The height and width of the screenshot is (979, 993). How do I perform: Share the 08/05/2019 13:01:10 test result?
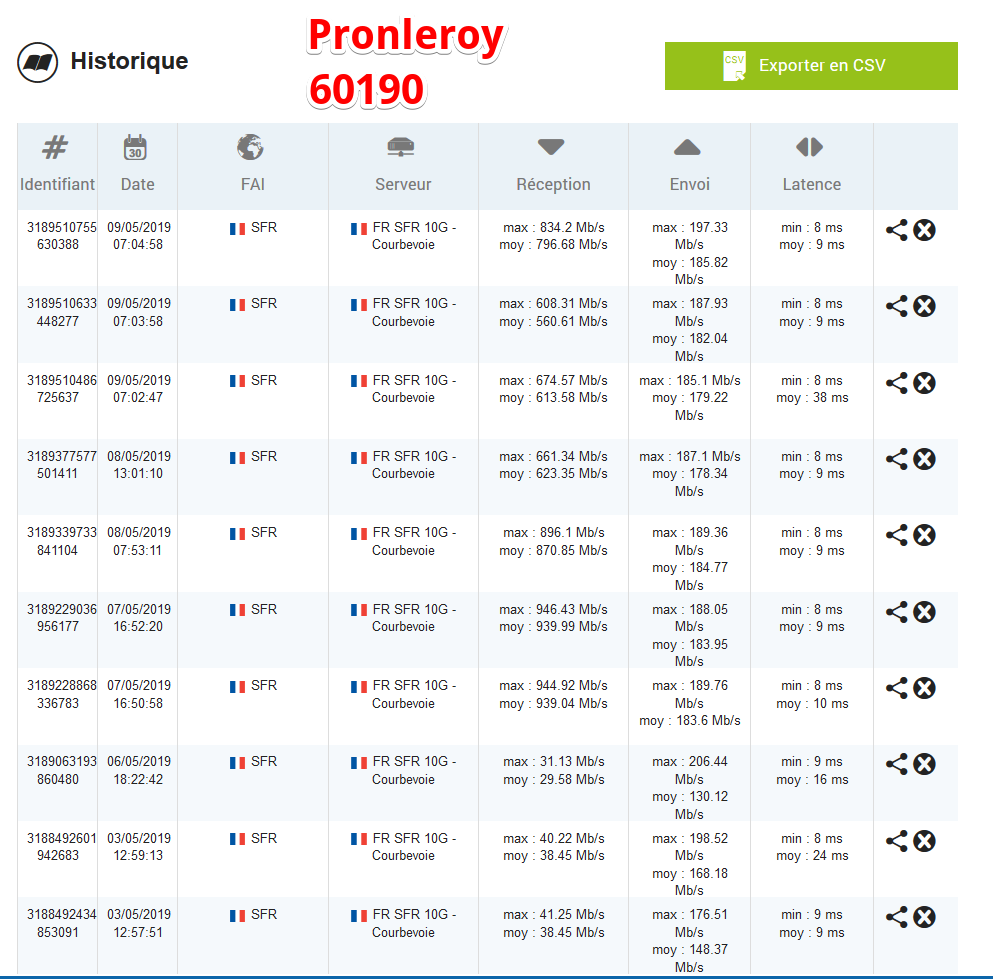coord(897,459)
